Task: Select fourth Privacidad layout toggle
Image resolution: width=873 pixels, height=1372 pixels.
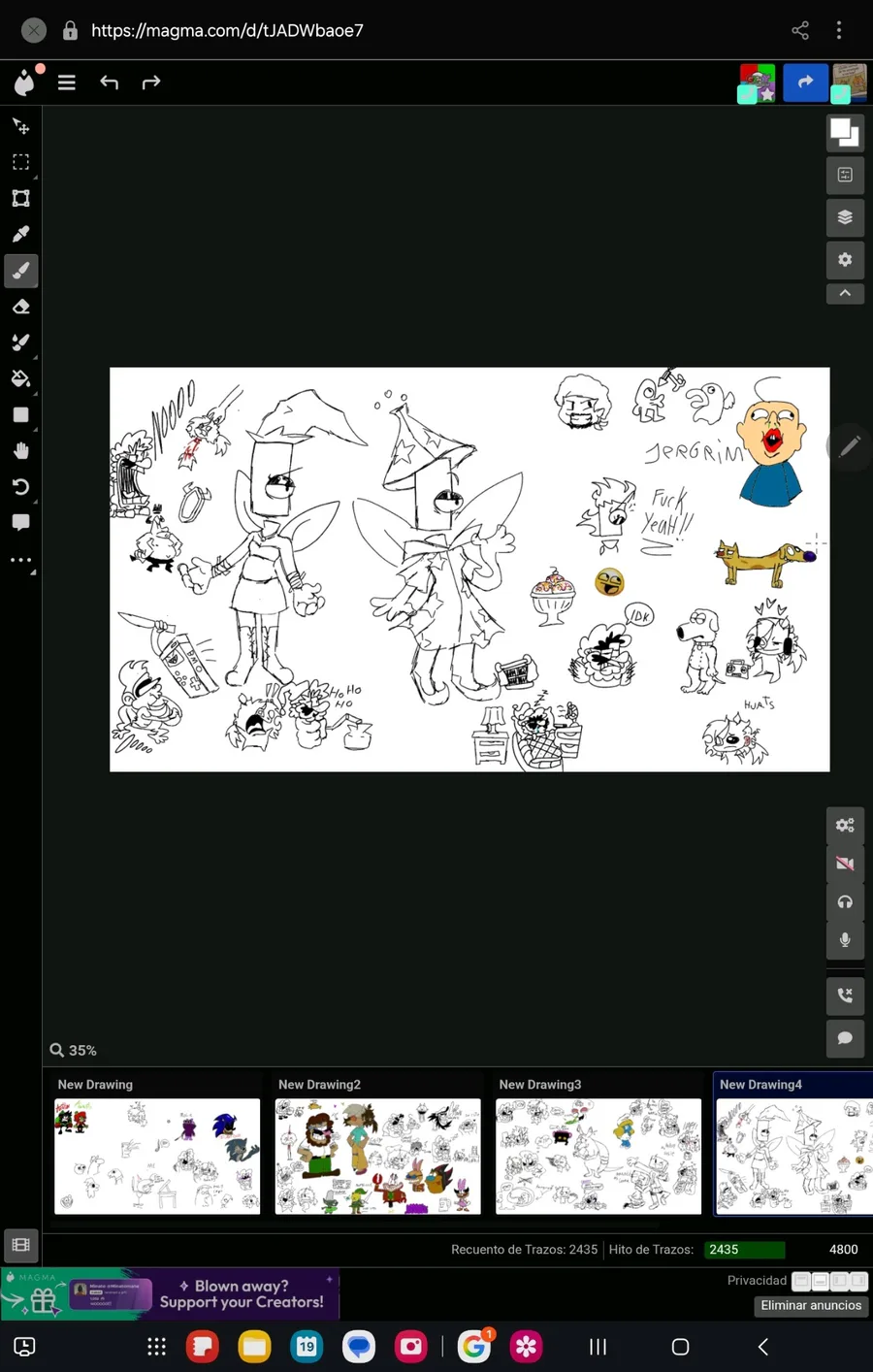Action: pyautogui.click(x=858, y=1281)
